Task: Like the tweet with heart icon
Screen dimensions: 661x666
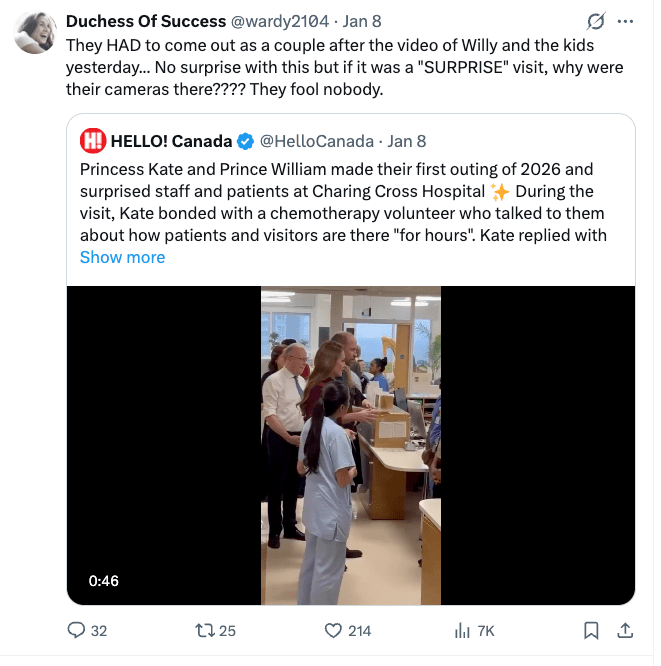Action: [334, 630]
